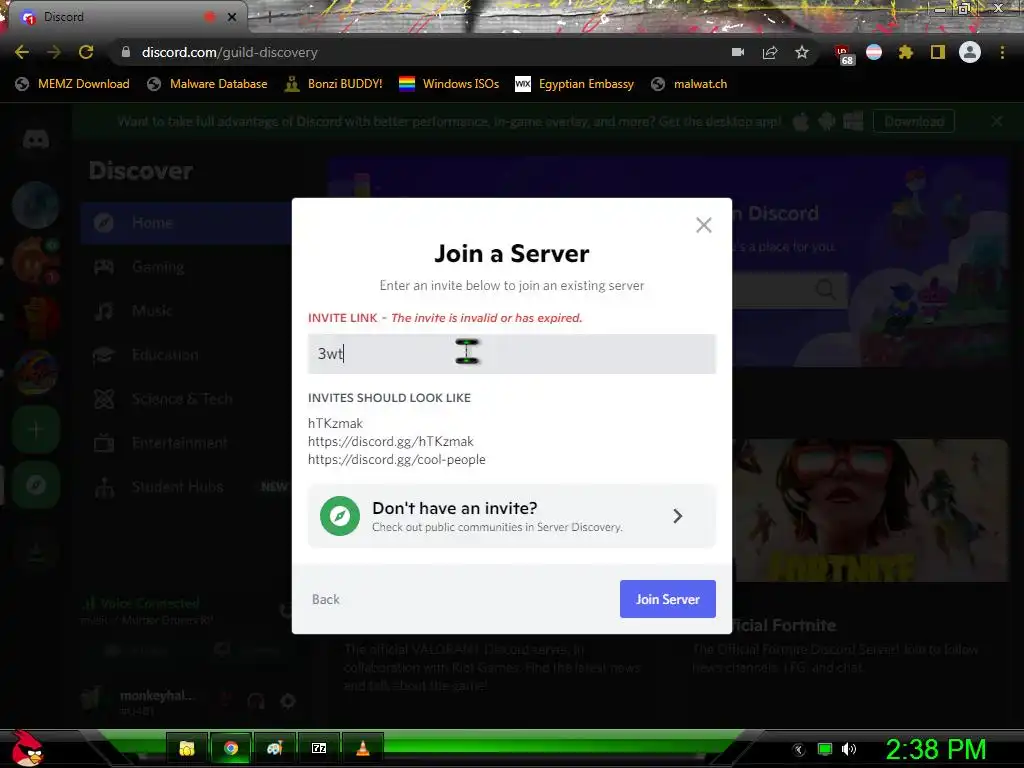Bookmark this page with the star icon
This screenshot has height=768, width=1024.
coord(802,52)
